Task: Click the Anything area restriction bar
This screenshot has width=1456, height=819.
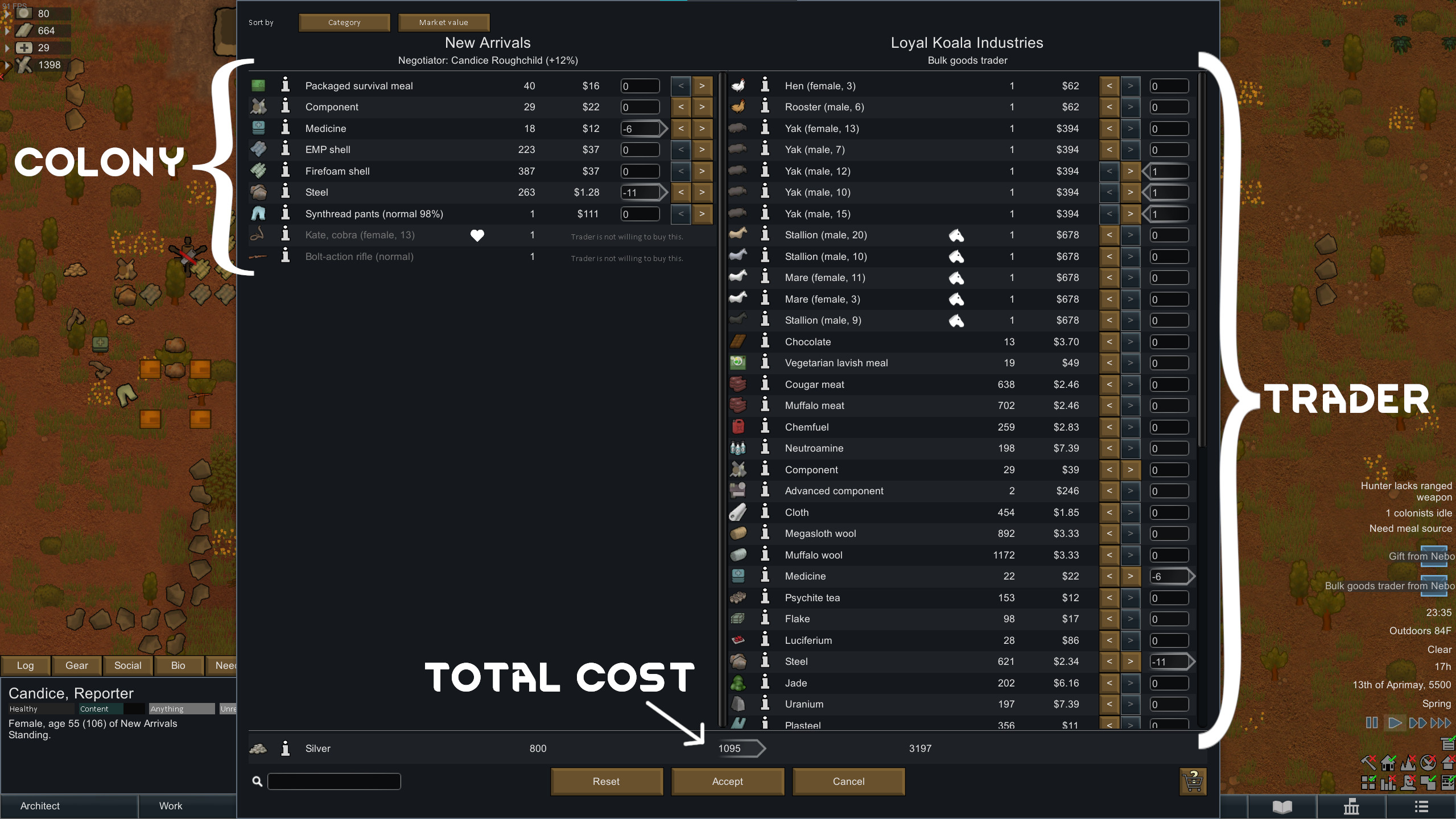Action: pos(182,709)
